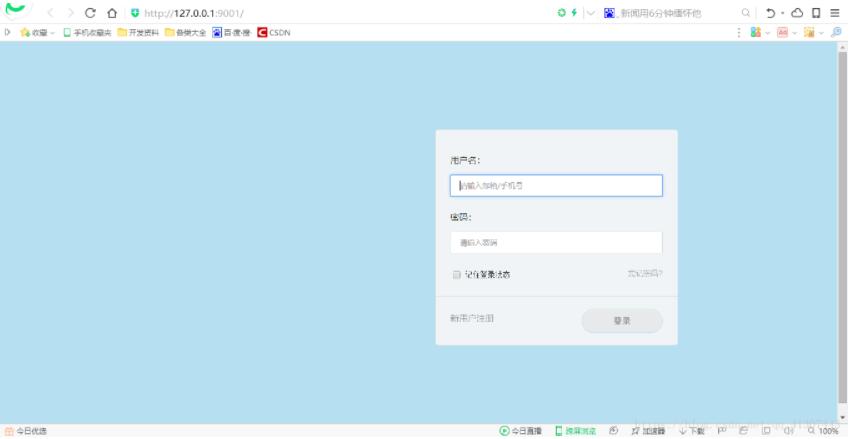Click the cloud sync icon in toolbar
850x439 pixels.
[x=797, y=13]
